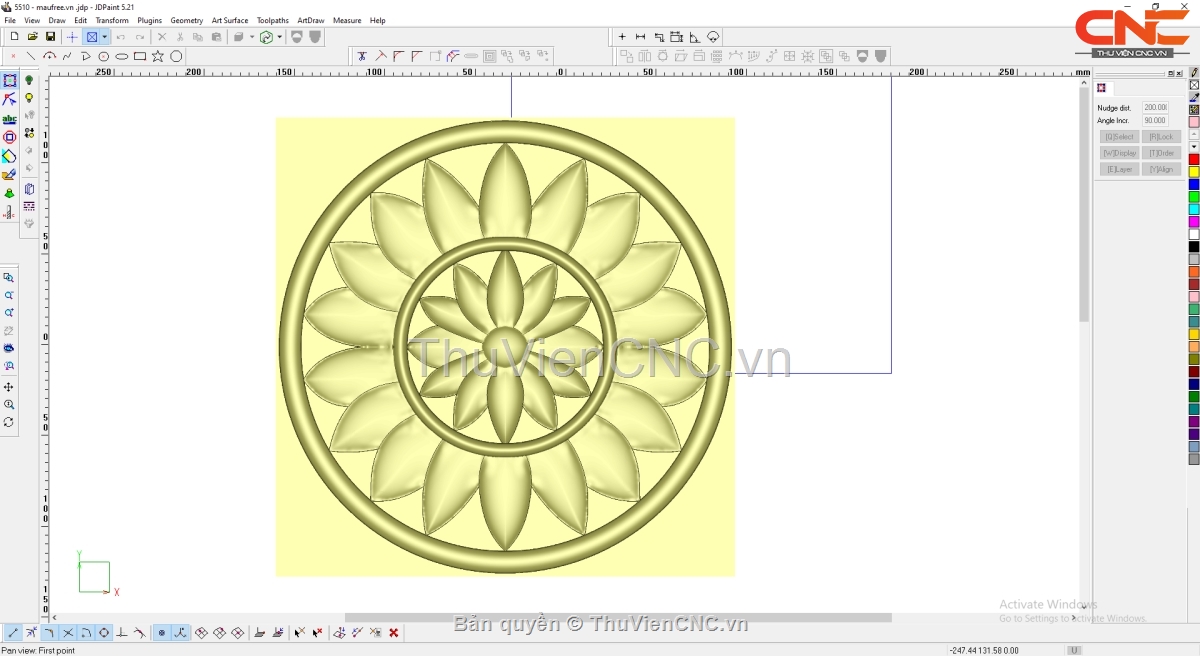Pick the red color swatch
The height and width of the screenshot is (656, 1200).
pyautogui.click(x=1194, y=160)
